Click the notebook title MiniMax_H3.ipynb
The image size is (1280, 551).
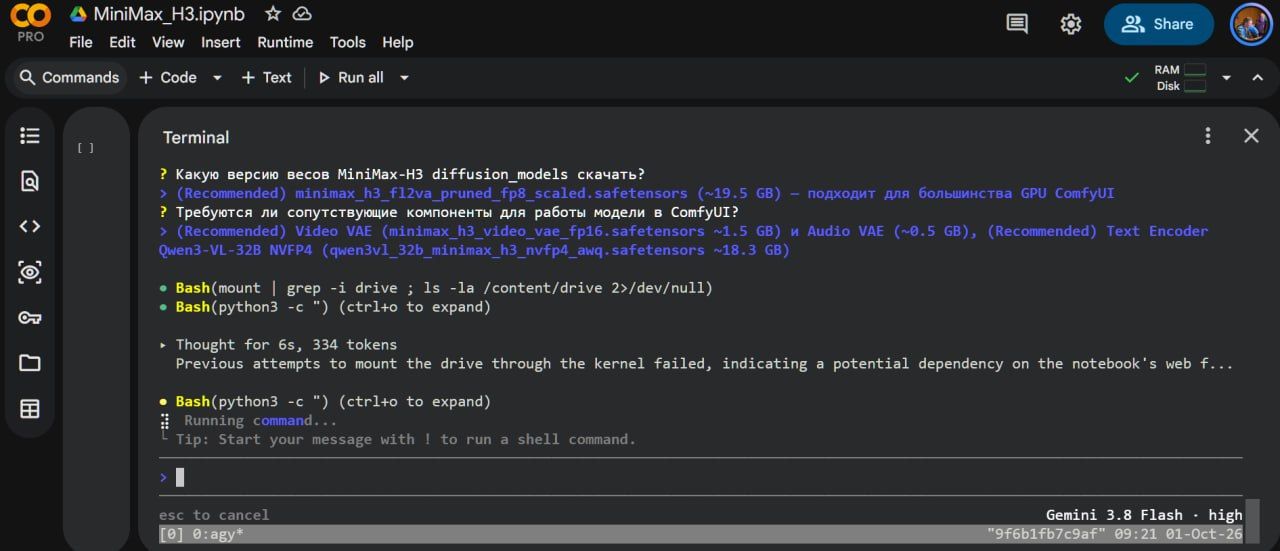point(168,14)
